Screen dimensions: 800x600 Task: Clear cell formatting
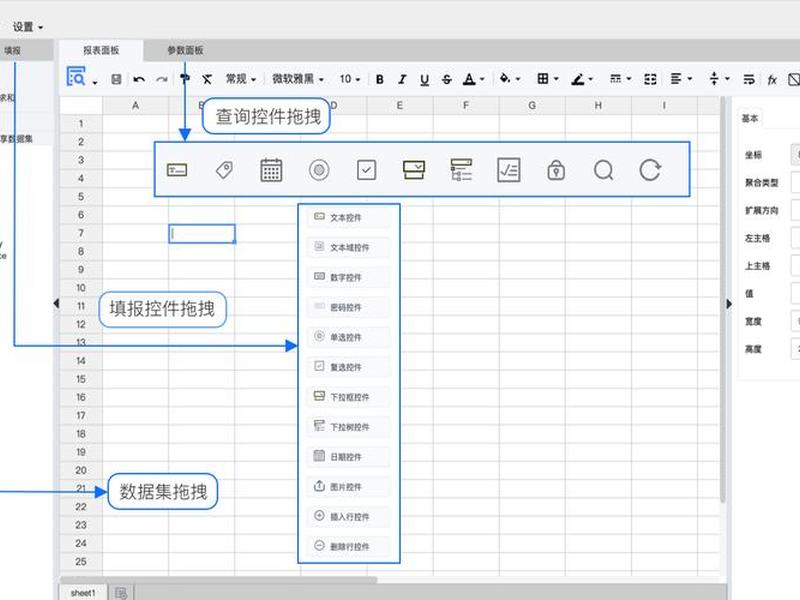coord(207,79)
